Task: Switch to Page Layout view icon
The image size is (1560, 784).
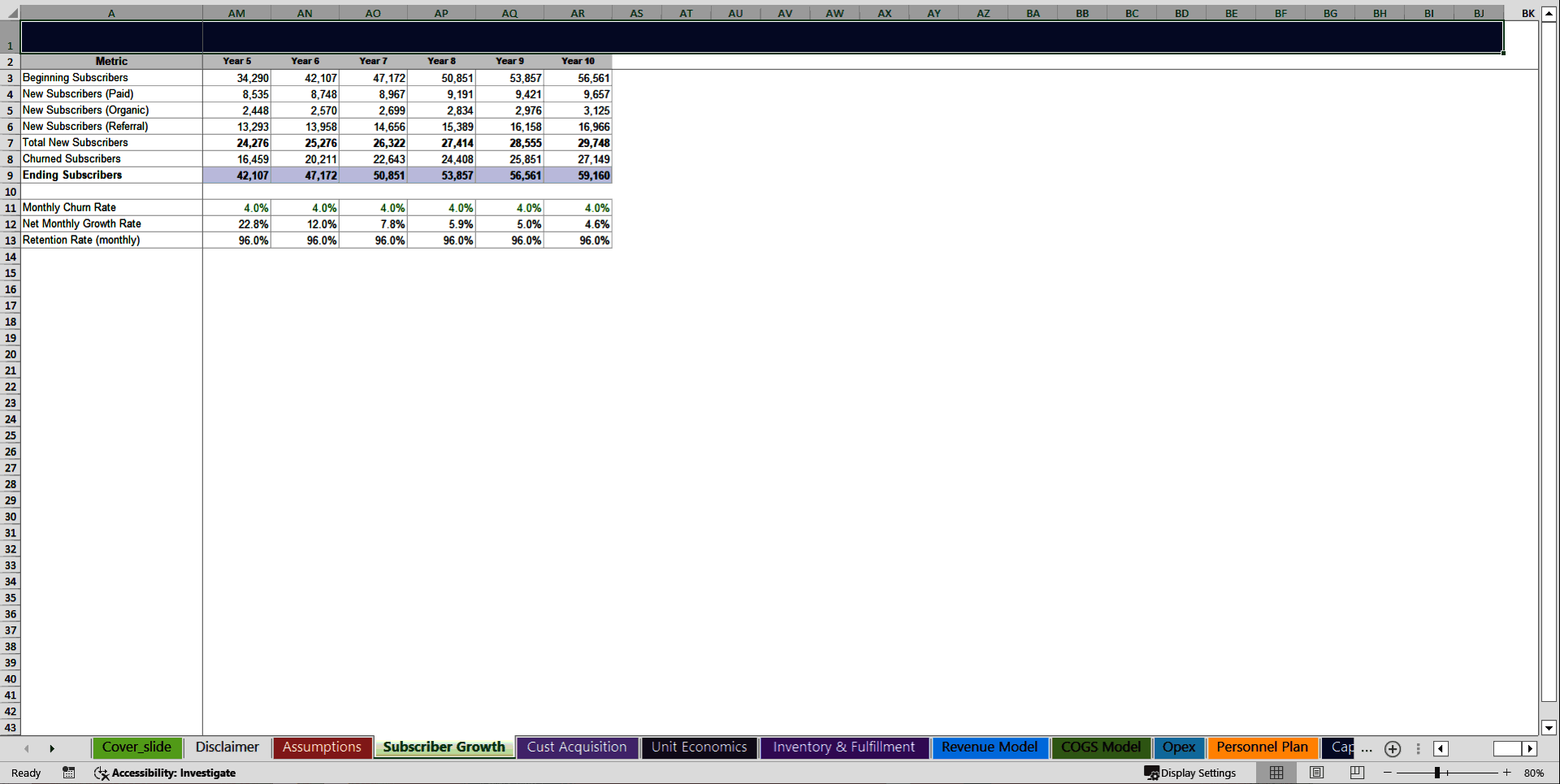Action: (x=1316, y=773)
